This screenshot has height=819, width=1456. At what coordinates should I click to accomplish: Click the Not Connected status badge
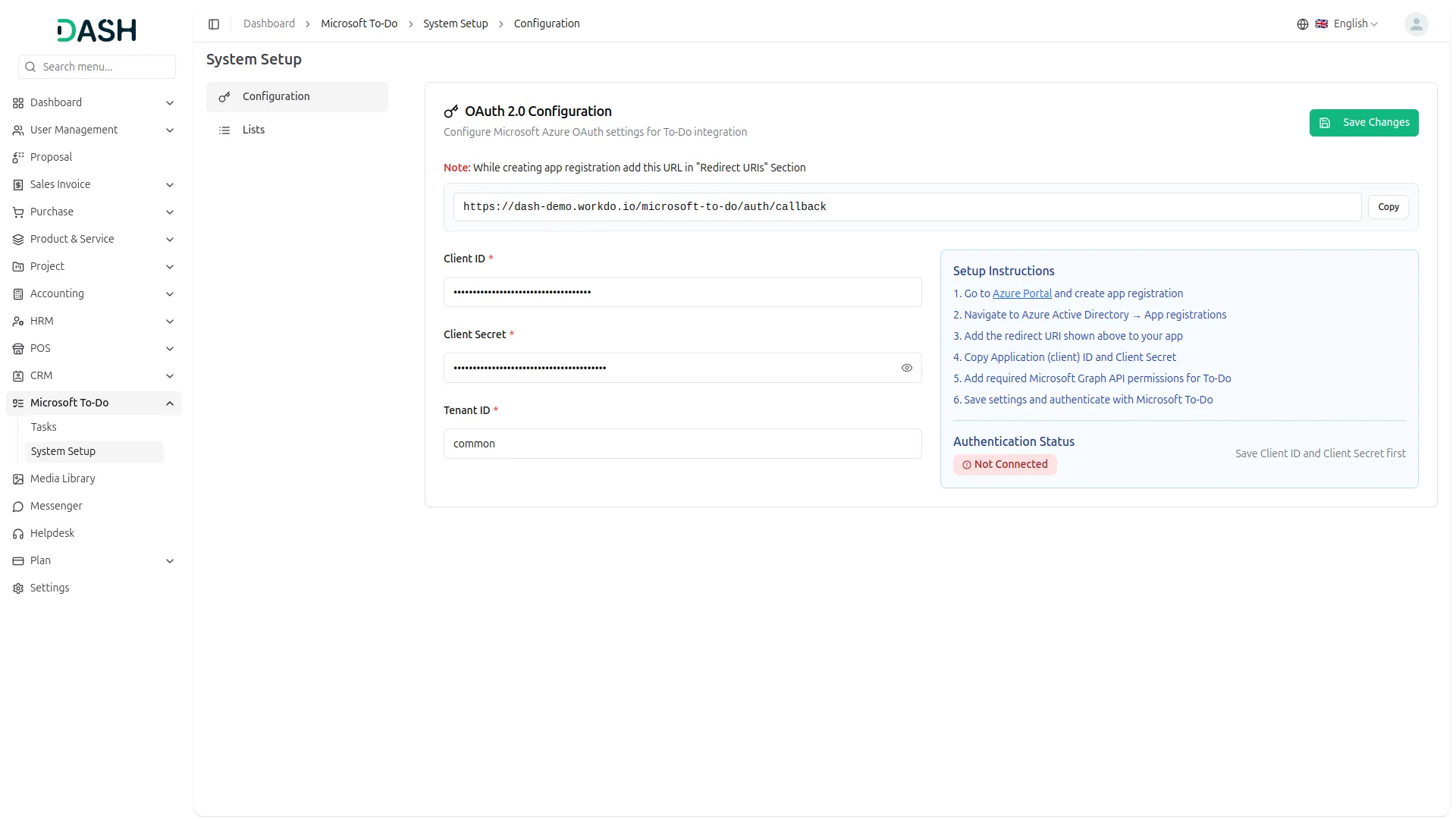1005,465
